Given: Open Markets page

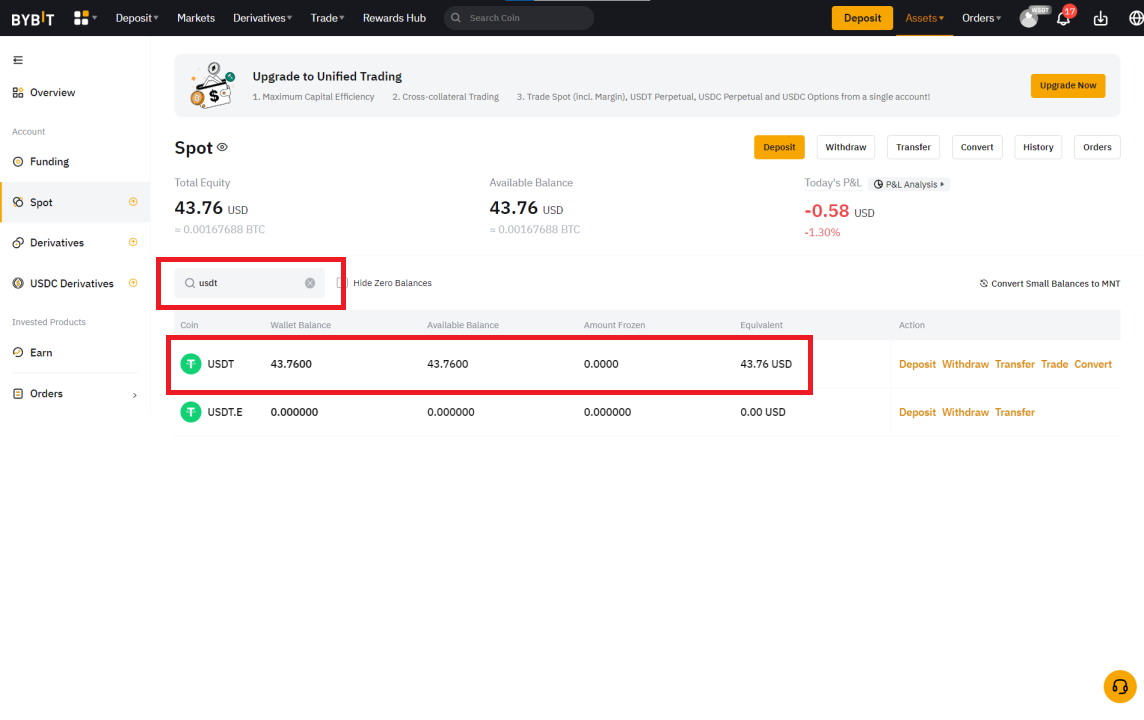Looking at the screenshot, I should [x=196, y=18].
